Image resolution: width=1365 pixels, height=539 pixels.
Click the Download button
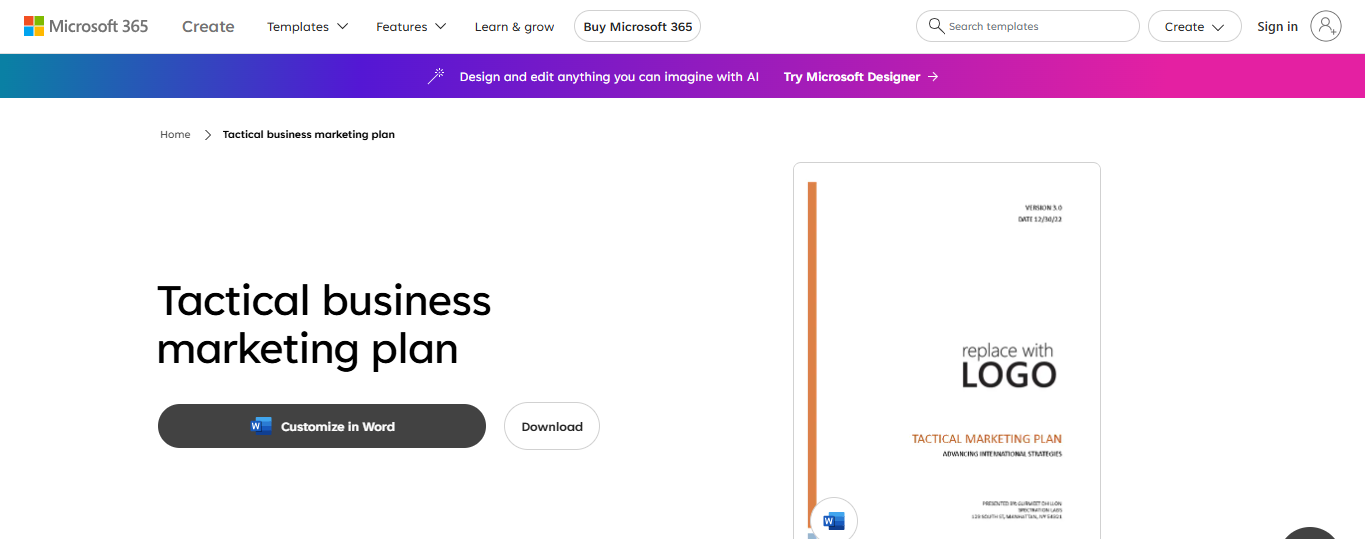click(x=552, y=426)
